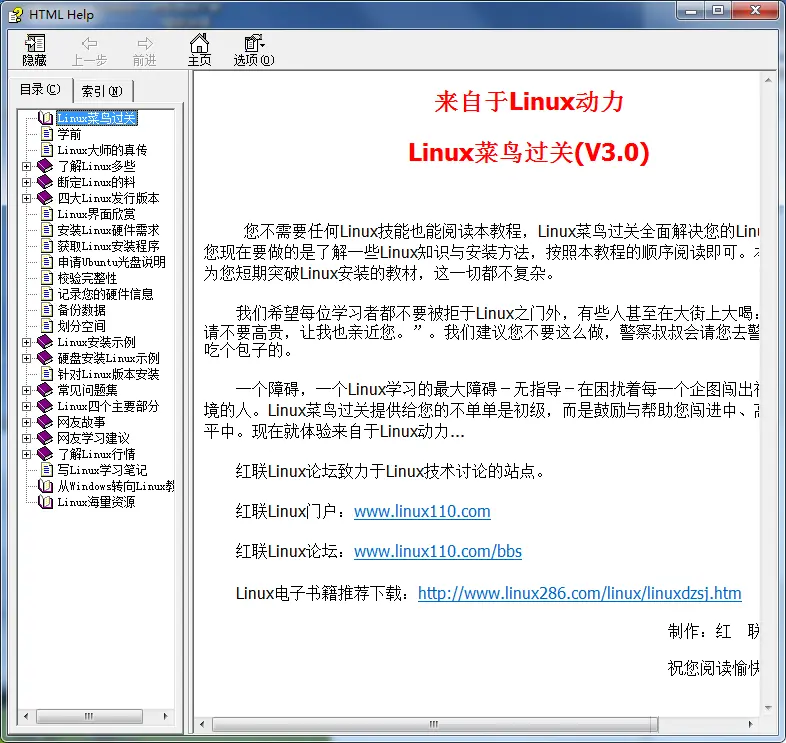Switch to the 索引 (Index) tab
Screen dimensions: 786x743
click(x=102, y=91)
